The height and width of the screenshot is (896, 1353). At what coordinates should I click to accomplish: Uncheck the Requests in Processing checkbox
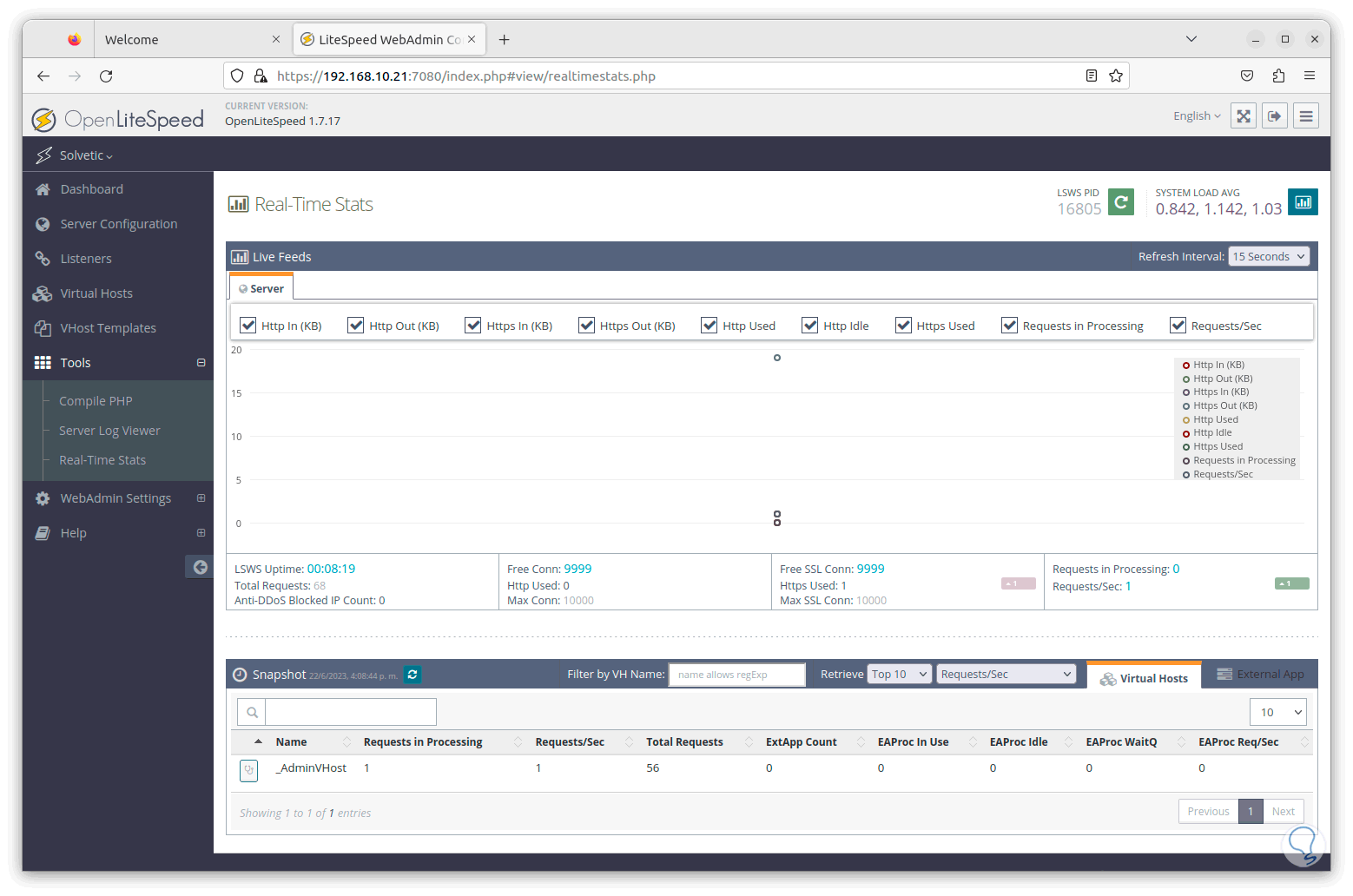pyautogui.click(x=1009, y=326)
